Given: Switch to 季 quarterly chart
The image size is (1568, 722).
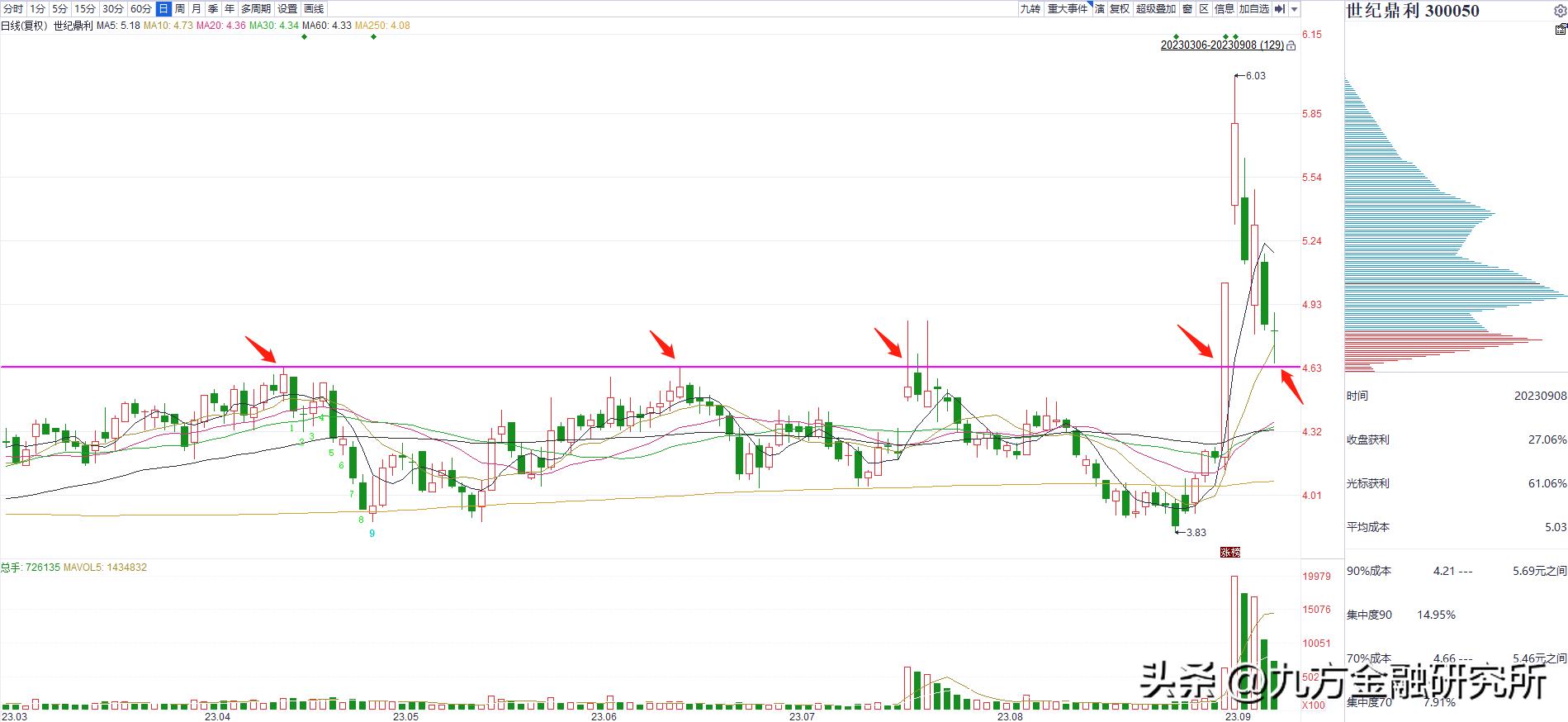Looking at the screenshot, I should [x=212, y=9].
